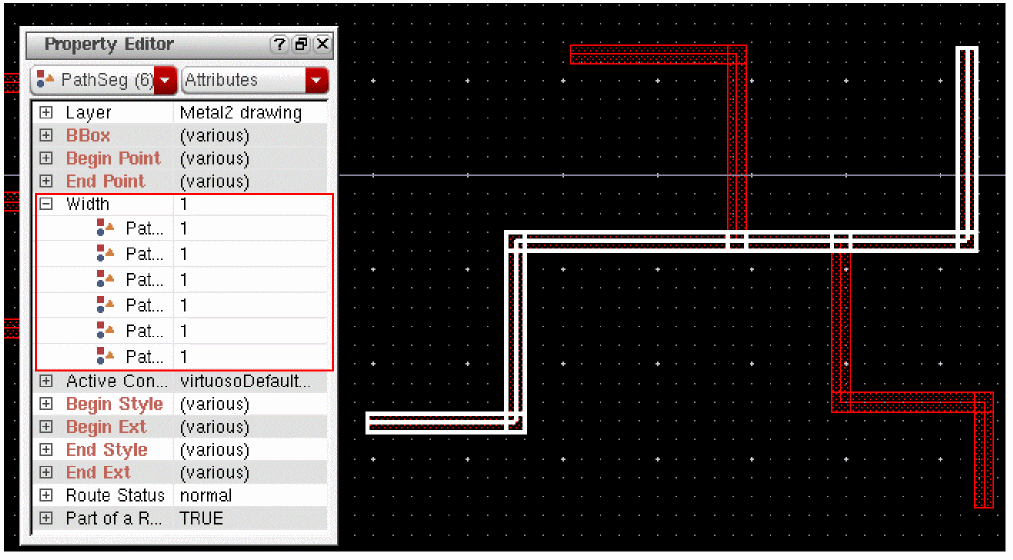Screen dimensions: 1013x560
Task: Click the End Point value '(various)'
Action: (214, 181)
